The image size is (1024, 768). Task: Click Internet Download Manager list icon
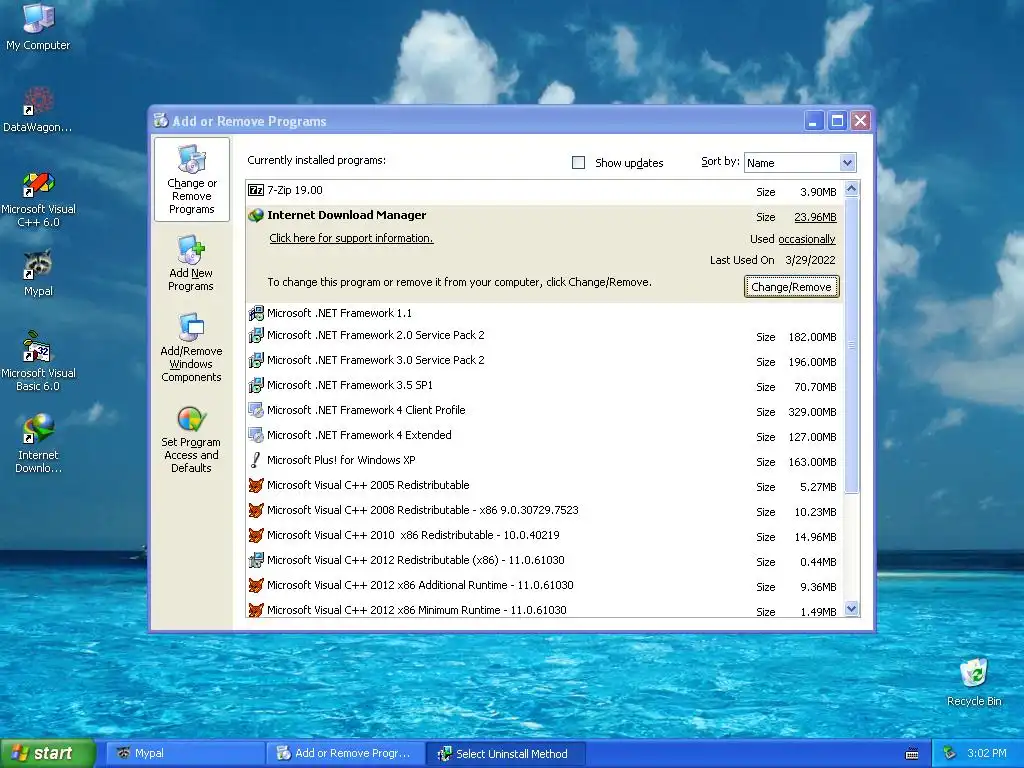click(256, 215)
